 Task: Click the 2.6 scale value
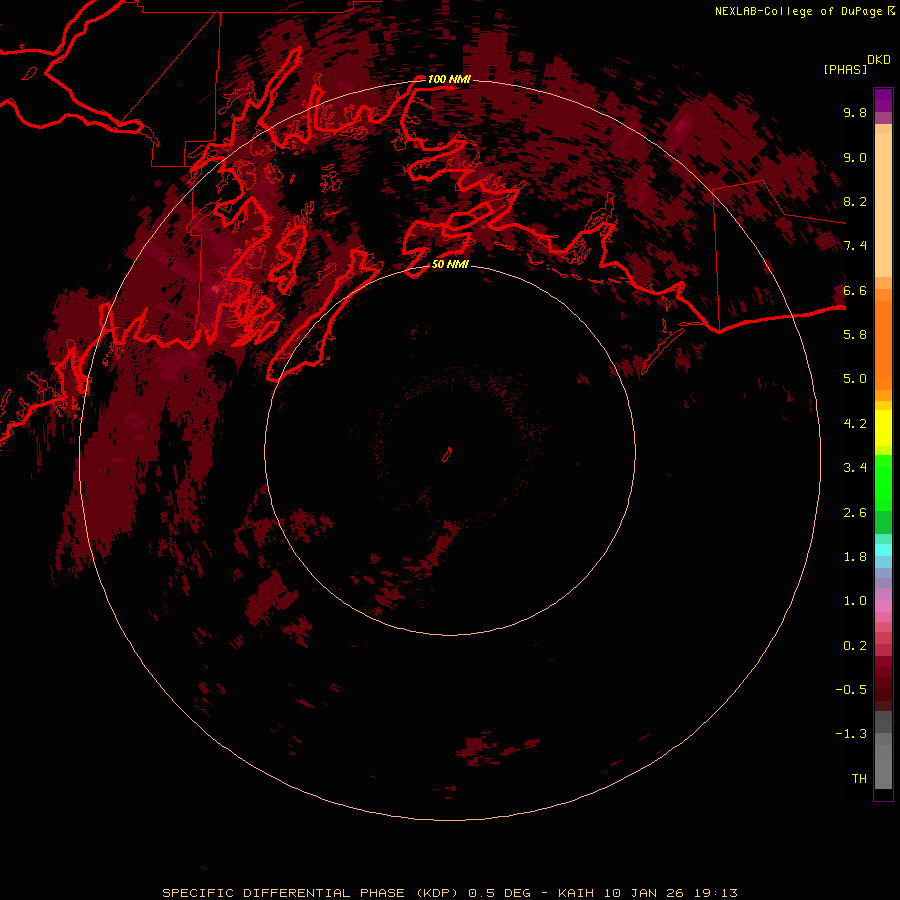pyautogui.click(x=855, y=512)
